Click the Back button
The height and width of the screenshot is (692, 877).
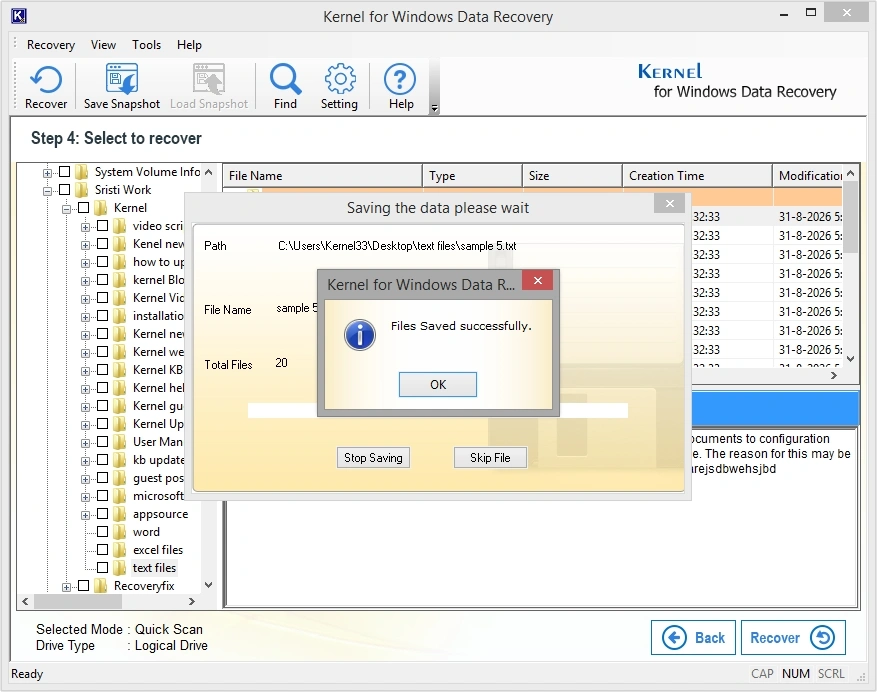pos(694,637)
